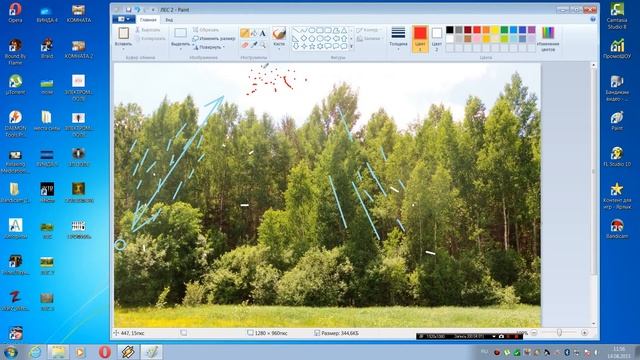Image resolution: width=640 pixels, height=360 pixels.
Task: Click the Обрезать crop command
Action: pos(206,30)
